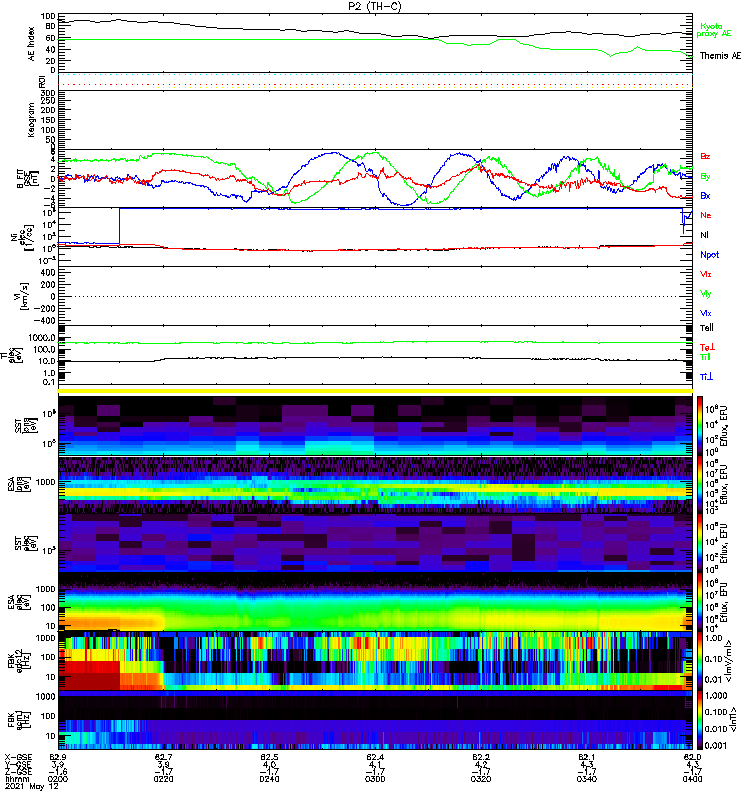Select the red Bz legend entry
The height and width of the screenshot is (800, 750).
(x=705, y=156)
